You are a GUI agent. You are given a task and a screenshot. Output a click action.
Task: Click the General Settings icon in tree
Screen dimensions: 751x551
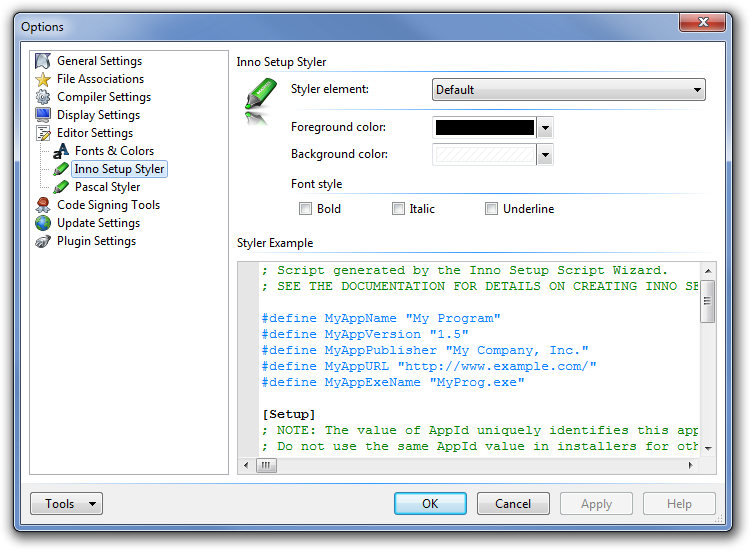click(43, 61)
